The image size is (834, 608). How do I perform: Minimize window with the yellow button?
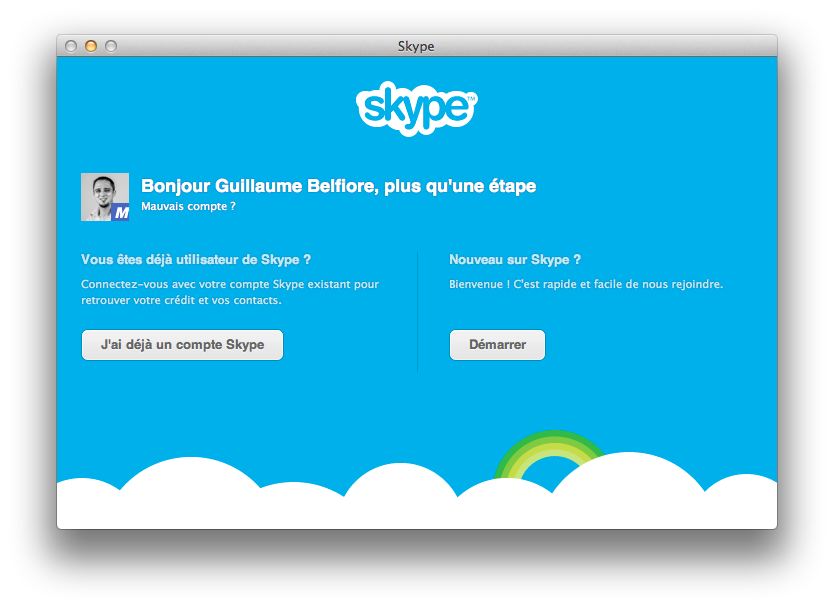point(91,46)
